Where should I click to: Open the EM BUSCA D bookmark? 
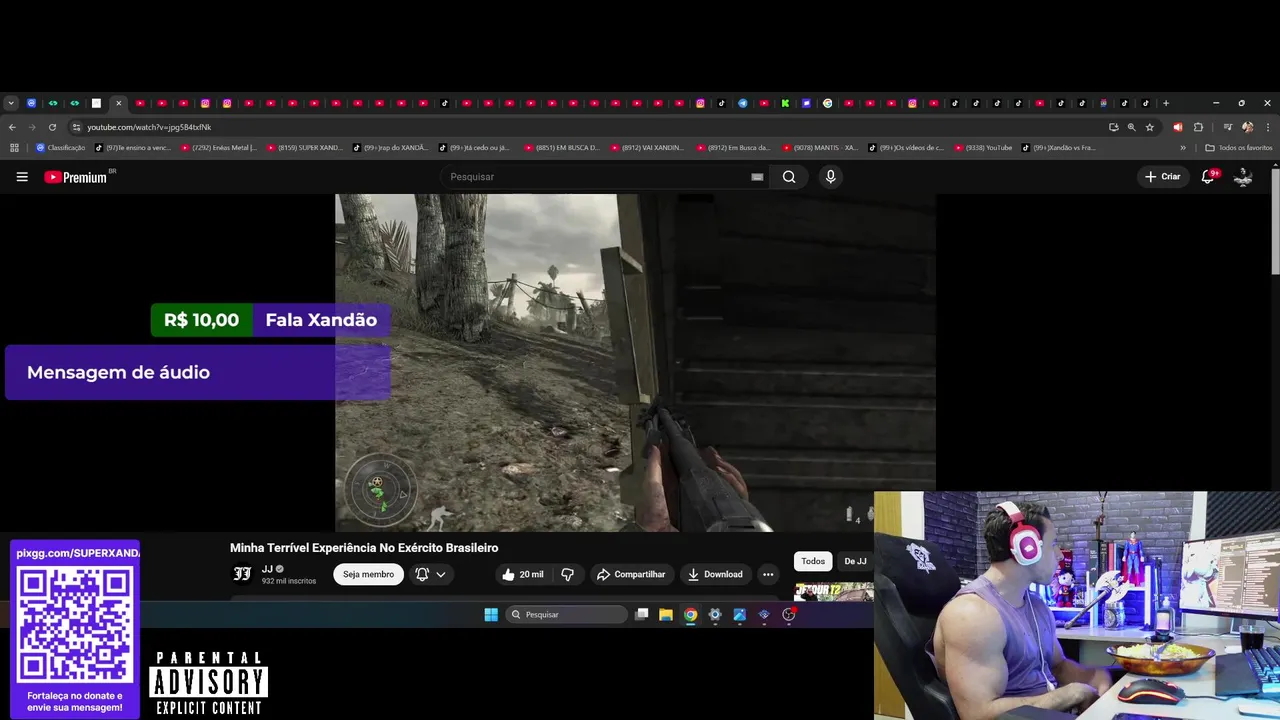(x=562, y=148)
